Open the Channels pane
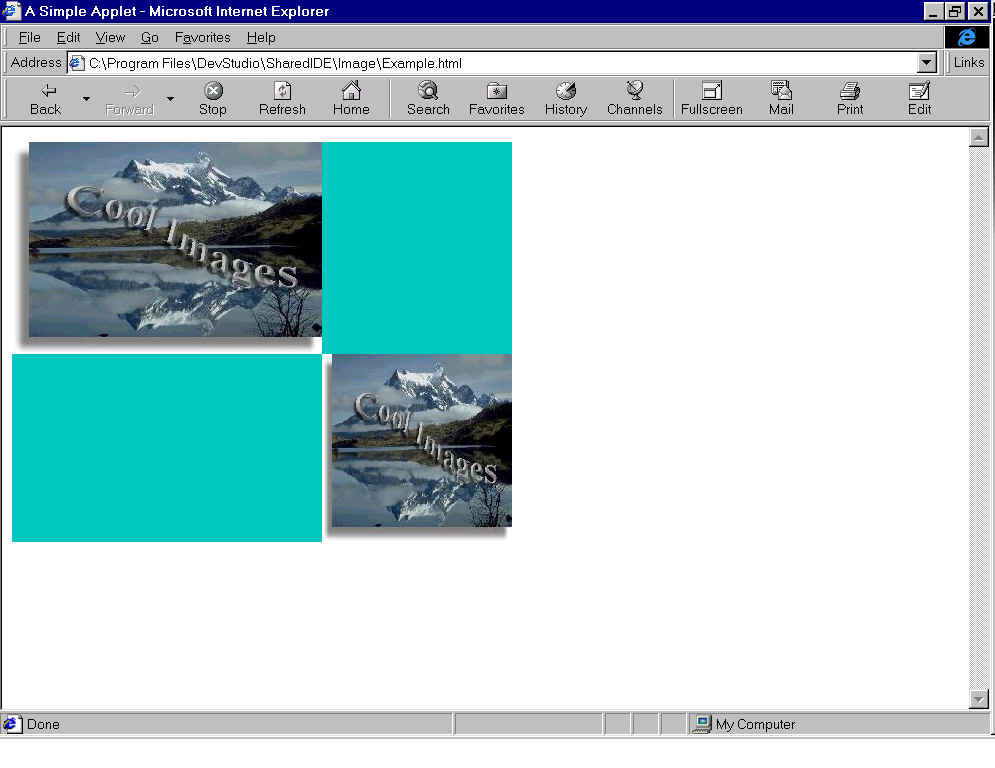 coord(635,99)
